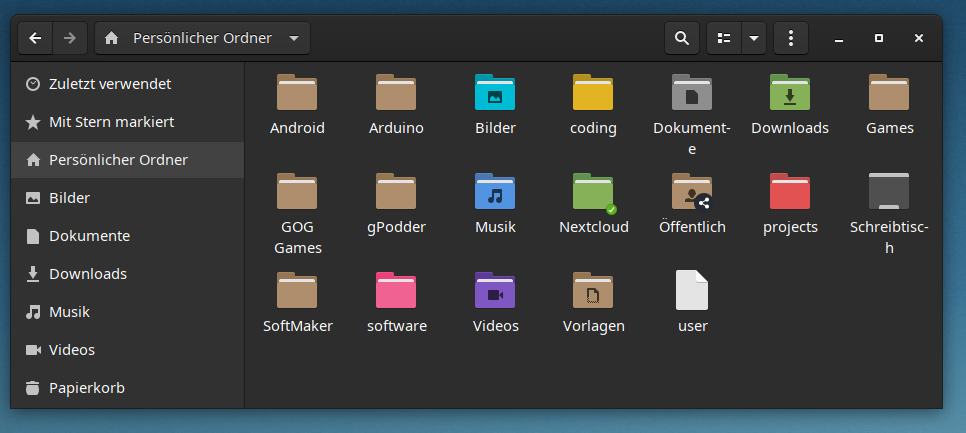Open the Persönlicher Ordner path dropdown
Screen dimensions: 966x433
[202, 38]
